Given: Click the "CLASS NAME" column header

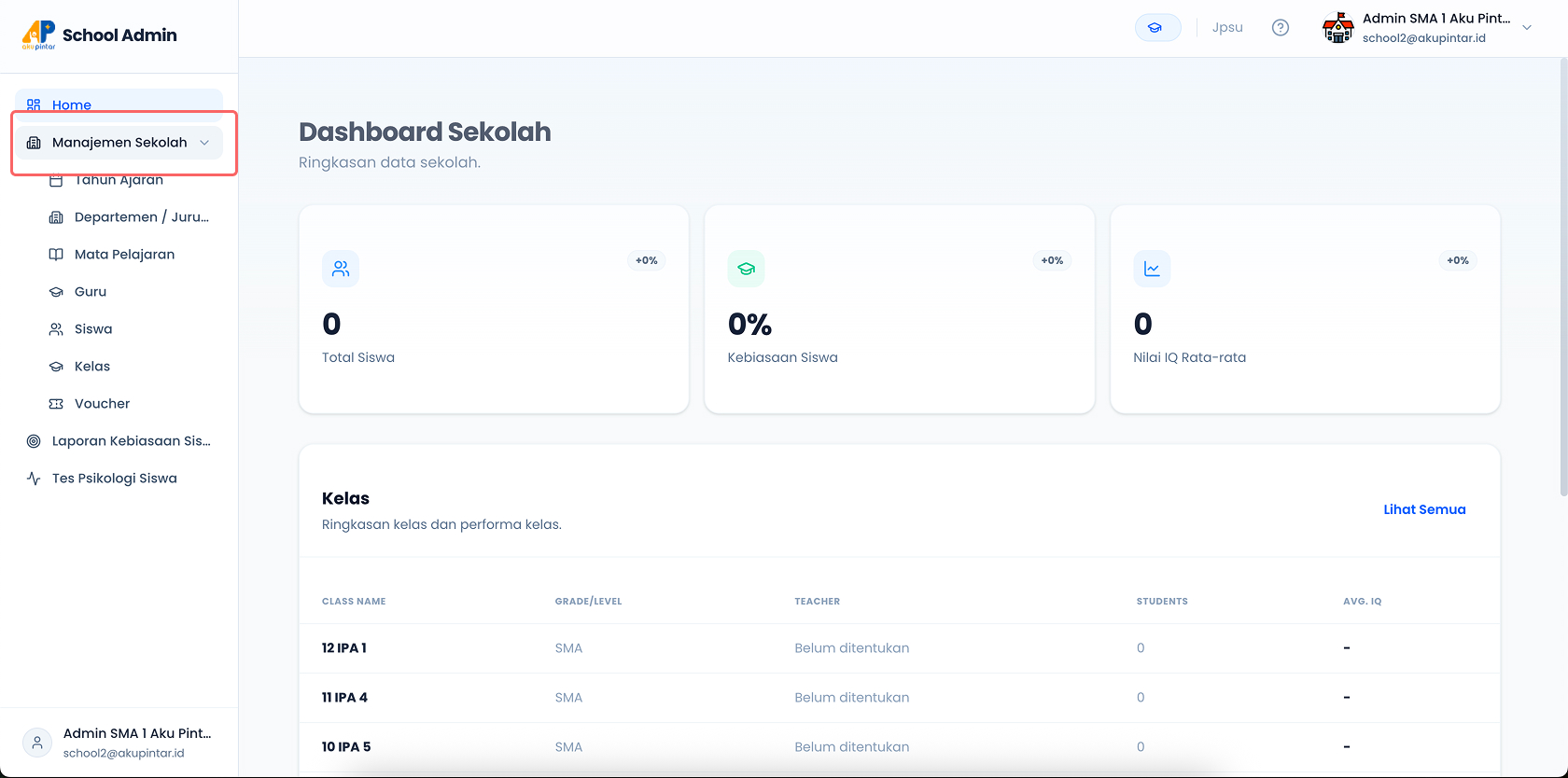Looking at the screenshot, I should coord(354,602).
